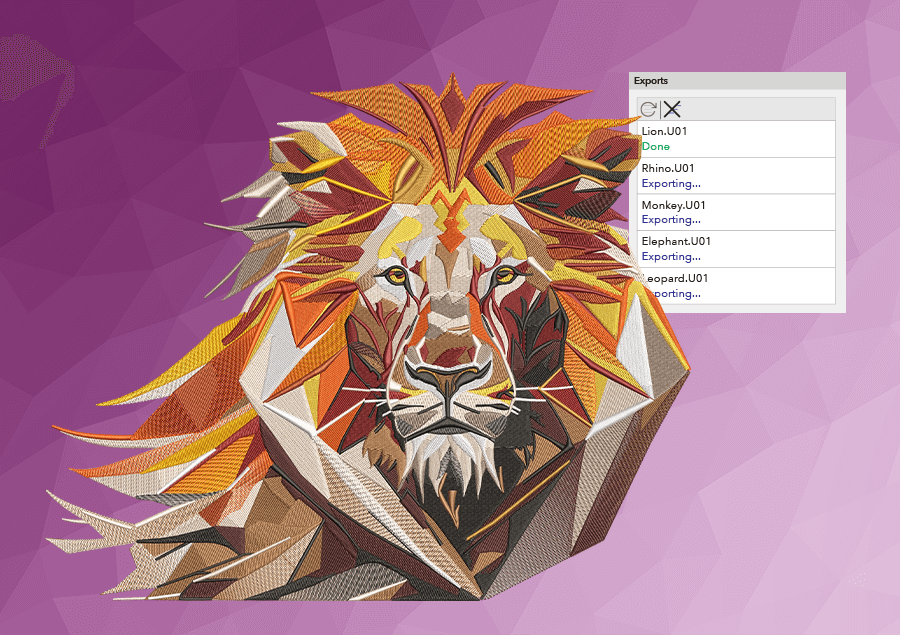Image resolution: width=900 pixels, height=635 pixels.
Task: Click empty toolbar area right of the X icon
Action: pyautogui.click(x=760, y=109)
